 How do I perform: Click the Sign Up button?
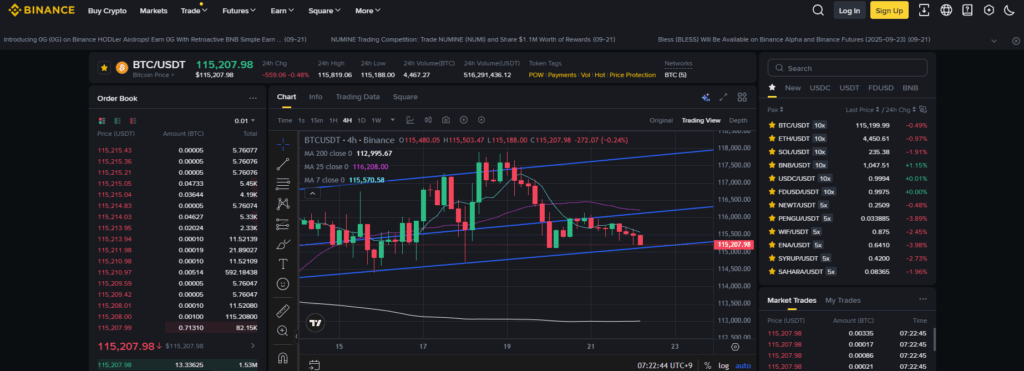coord(889,10)
